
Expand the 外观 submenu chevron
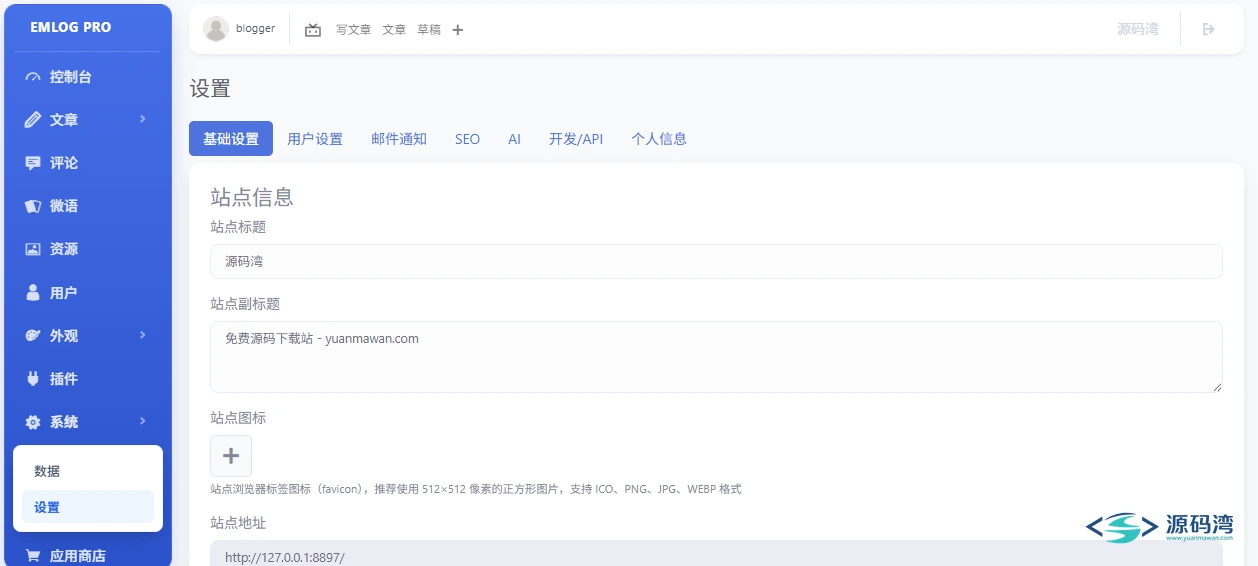pyautogui.click(x=143, y=335)
